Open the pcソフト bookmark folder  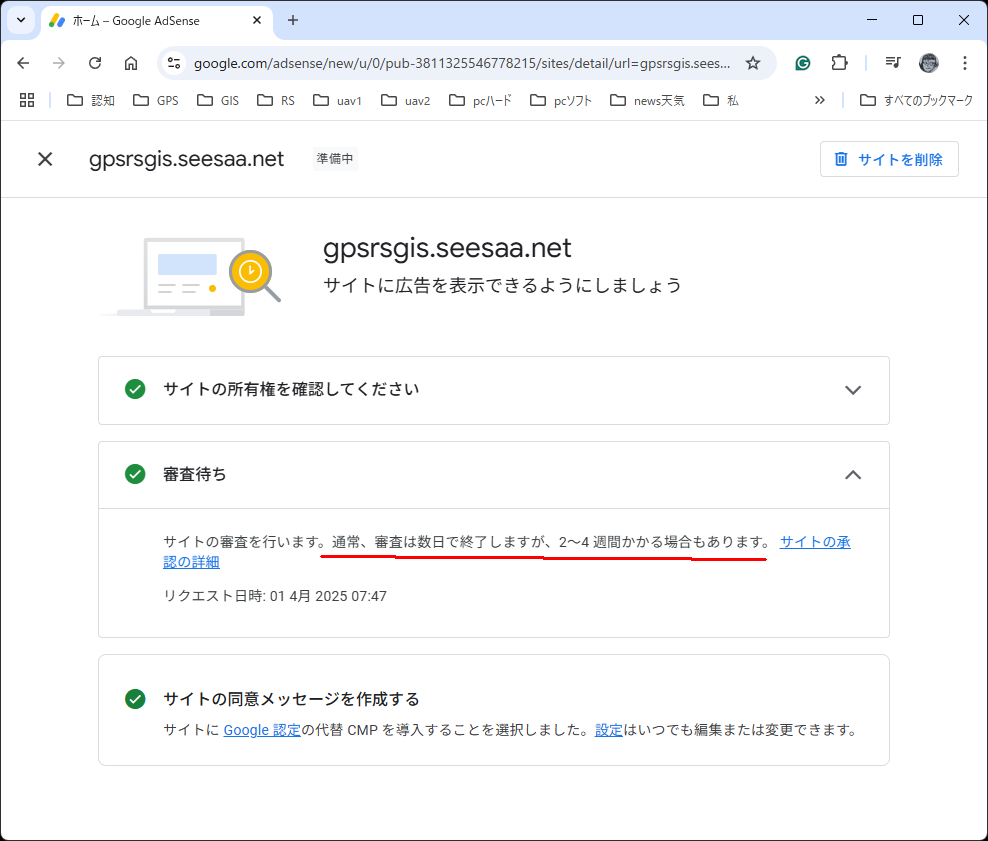tap(561, 100)
